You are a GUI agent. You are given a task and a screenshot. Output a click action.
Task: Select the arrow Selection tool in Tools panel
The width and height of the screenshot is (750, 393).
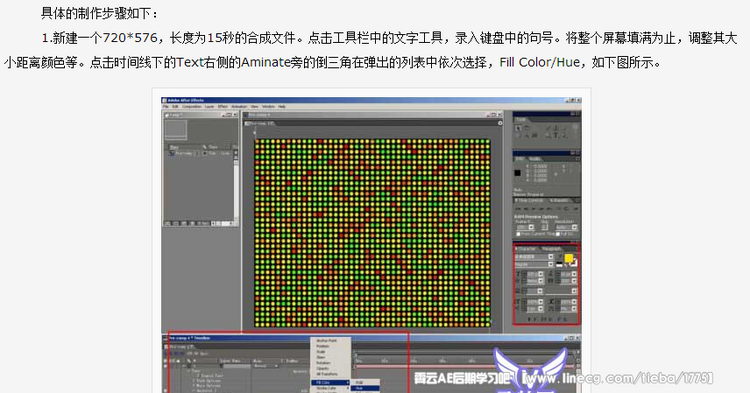pyautogui.click(x=518, y=128)
